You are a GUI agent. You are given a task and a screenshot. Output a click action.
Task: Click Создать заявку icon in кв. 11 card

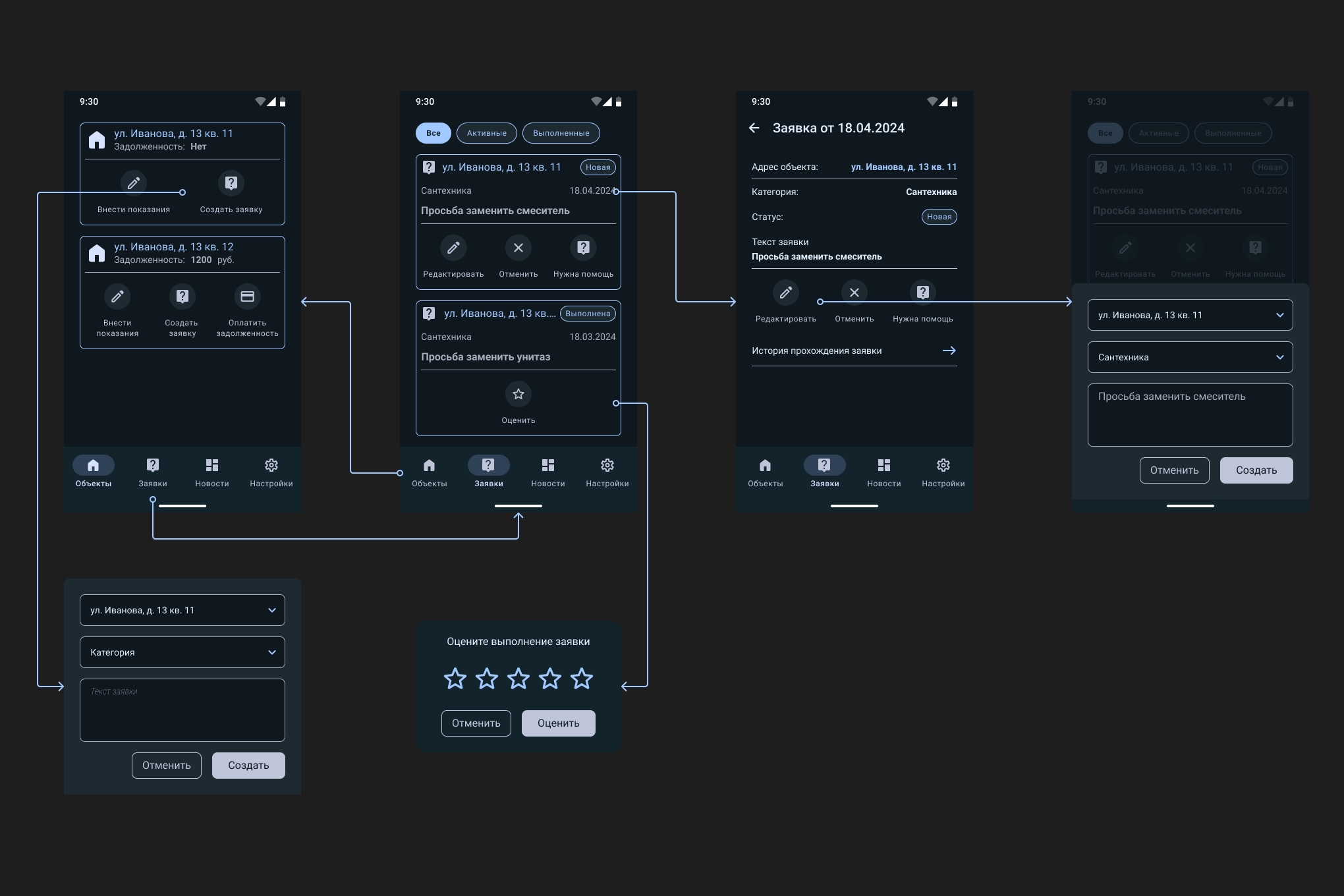231,183
